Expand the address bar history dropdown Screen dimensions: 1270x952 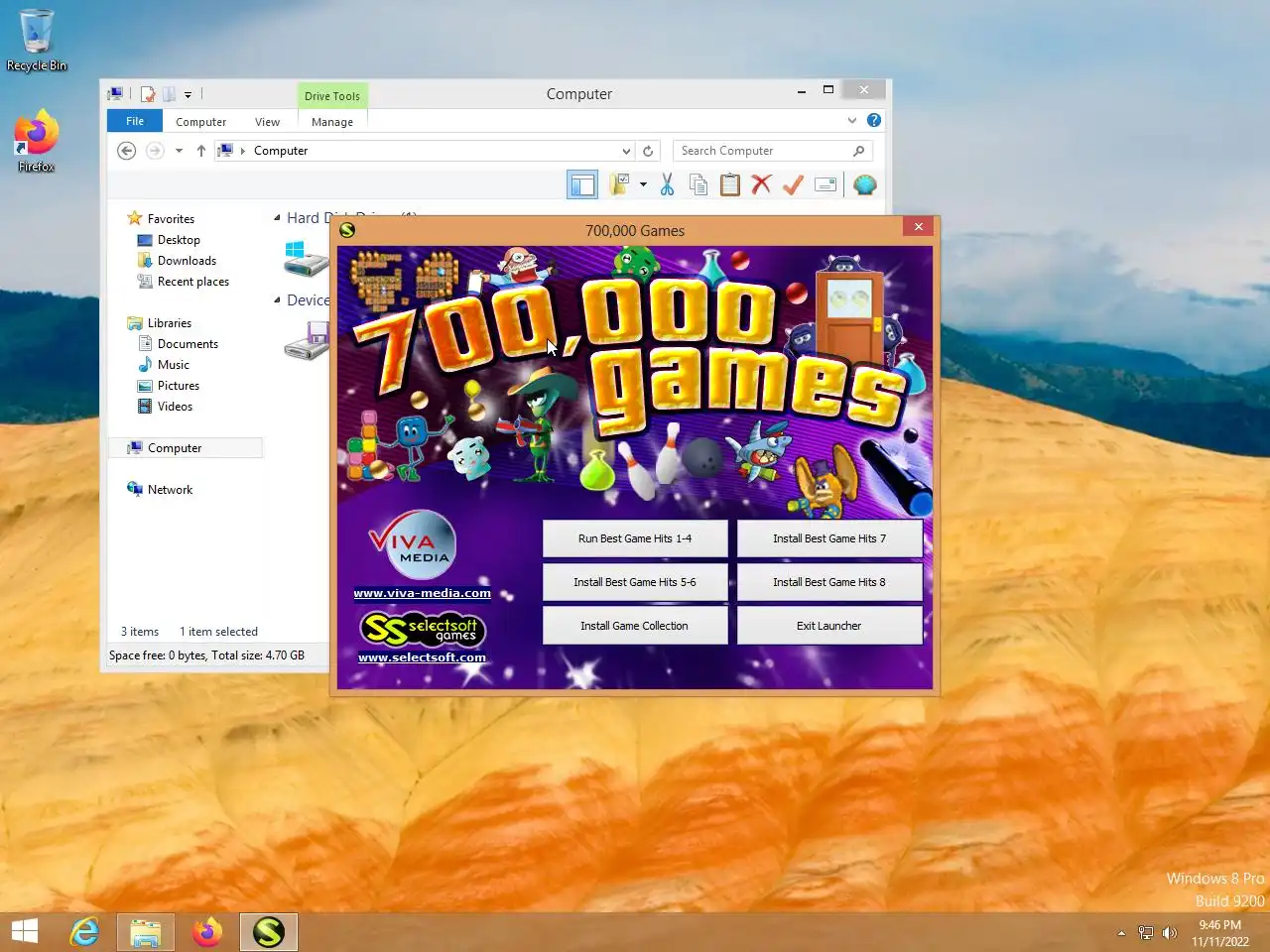(x=626, y=151)
